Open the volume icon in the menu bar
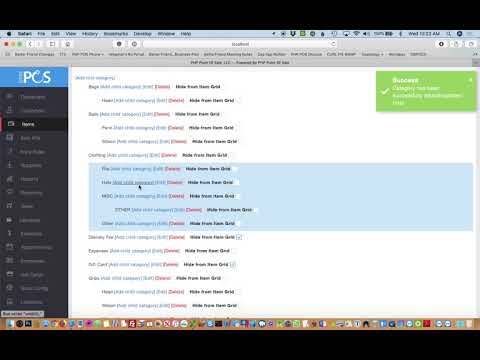The height and width of the screenshot is (360, 480). click(366, 34)
